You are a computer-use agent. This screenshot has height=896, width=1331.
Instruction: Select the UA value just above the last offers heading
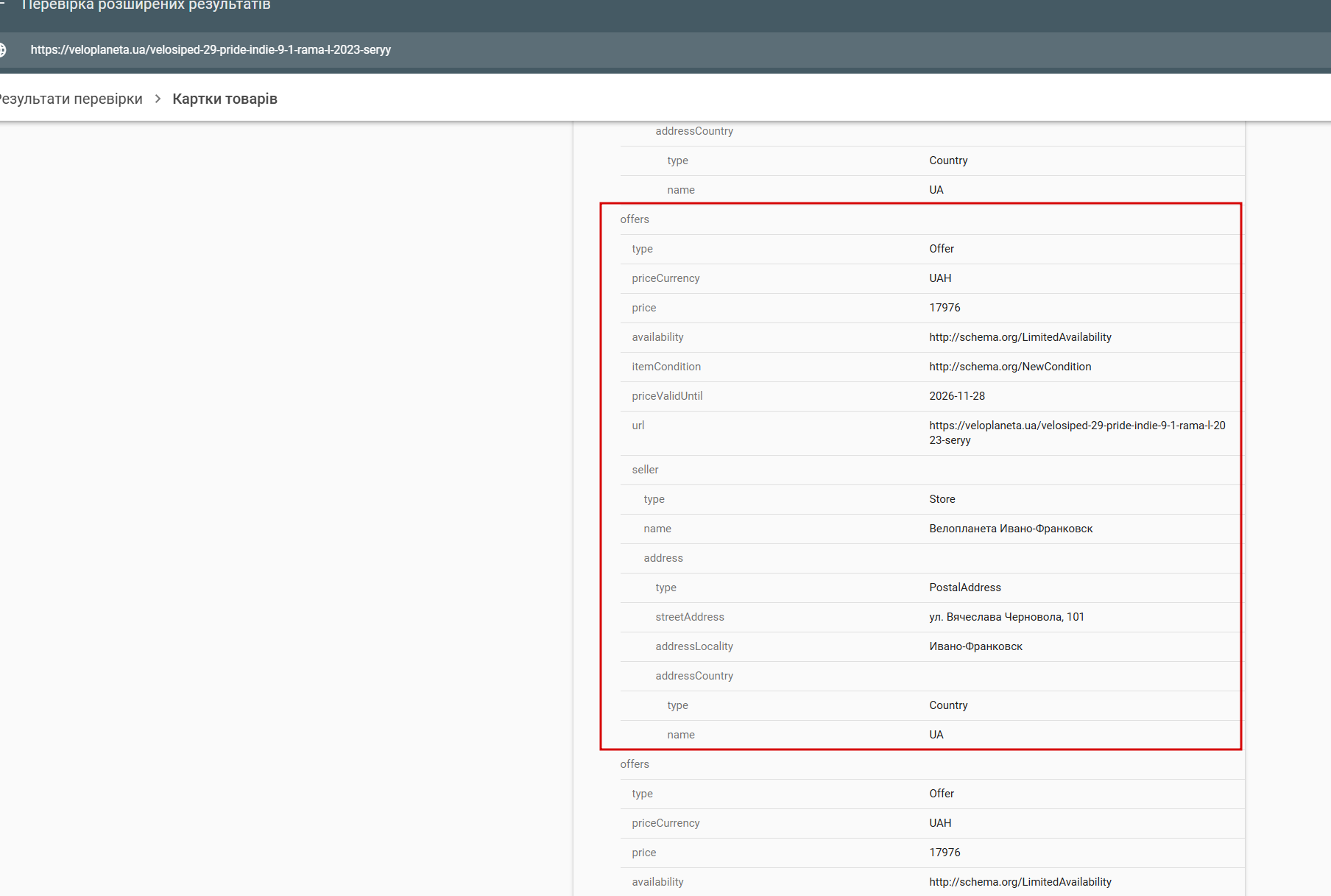pyautogui.click(x=936, y=735)
